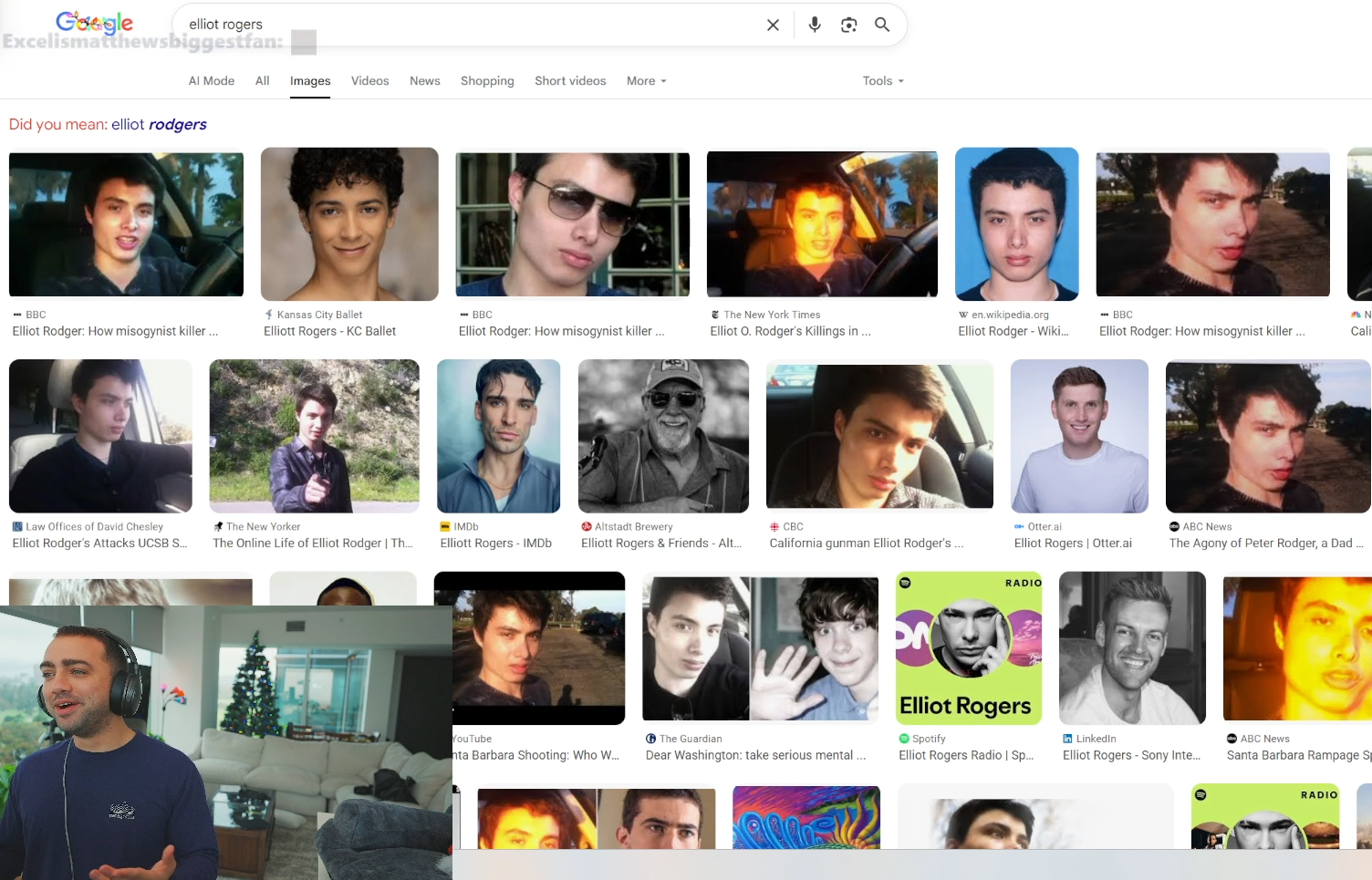This screenshot has width=1372, height=880.
Task: Select the Images tab
Action: coord(310,81)
